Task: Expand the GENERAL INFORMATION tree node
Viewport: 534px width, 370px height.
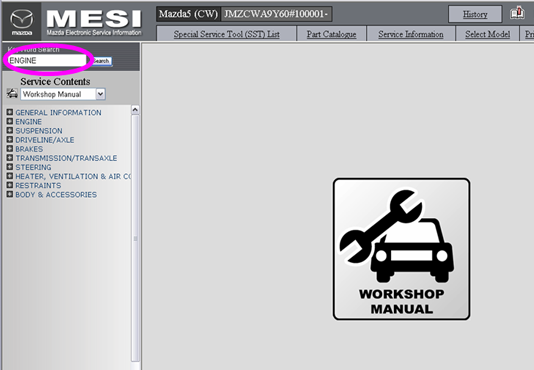Action: click(x=10, y=112)
